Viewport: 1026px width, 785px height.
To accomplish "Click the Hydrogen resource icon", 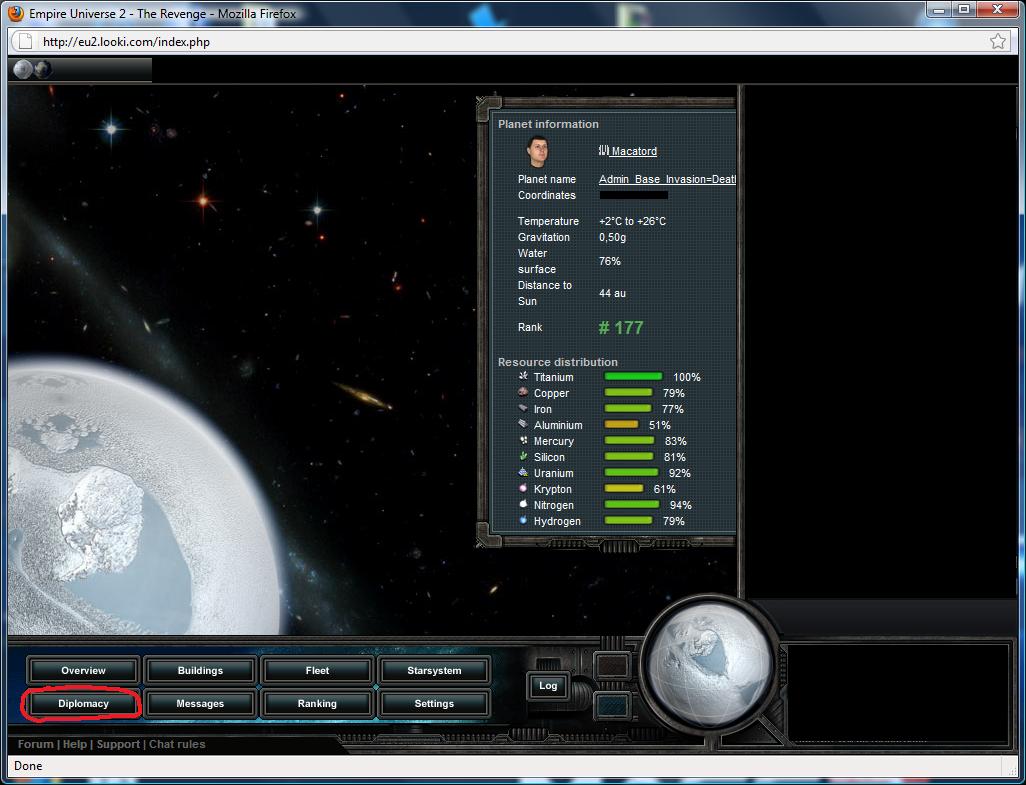I will (523, 520).
